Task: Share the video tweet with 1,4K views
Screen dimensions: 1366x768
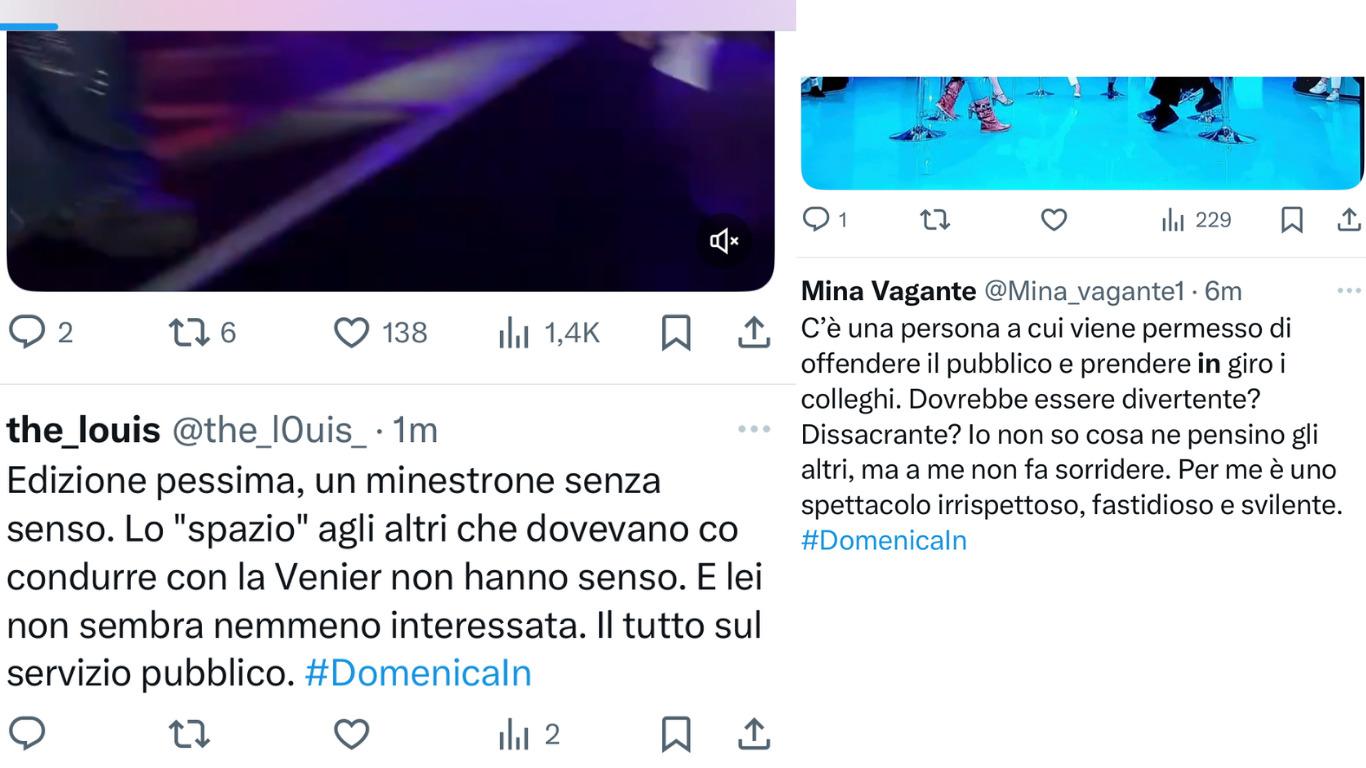Action: pyautogui.click(x=754, y=333)
